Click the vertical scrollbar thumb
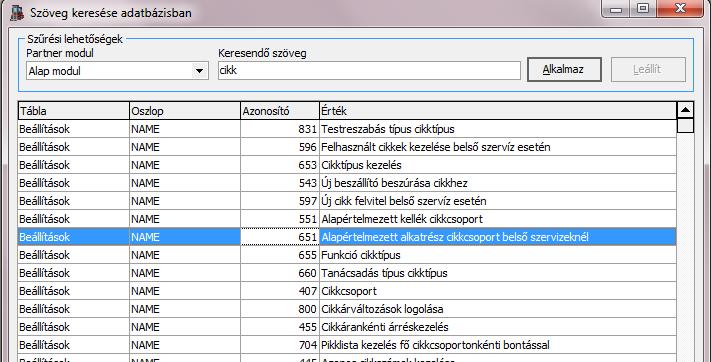Viewport: 711px width, 362px height. tap(685, 125)
